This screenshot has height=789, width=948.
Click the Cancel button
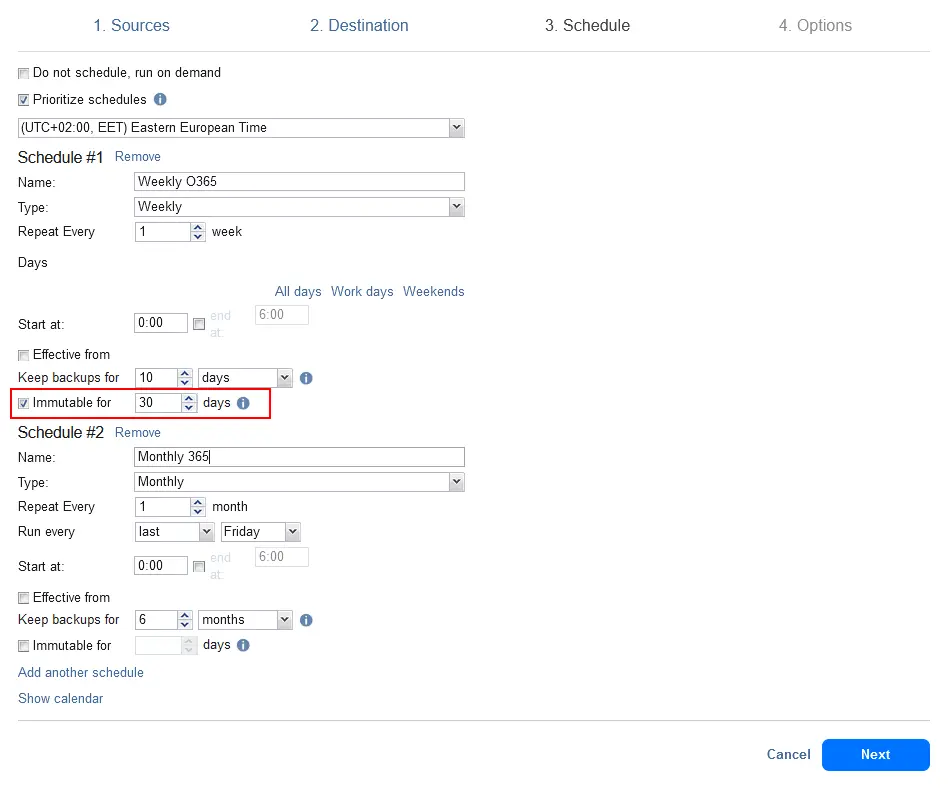(x=788, y=755)
